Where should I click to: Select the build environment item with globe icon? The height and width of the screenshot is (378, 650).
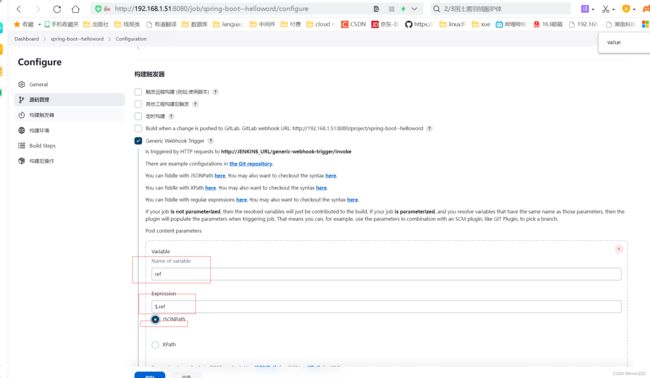click(70, 131)
